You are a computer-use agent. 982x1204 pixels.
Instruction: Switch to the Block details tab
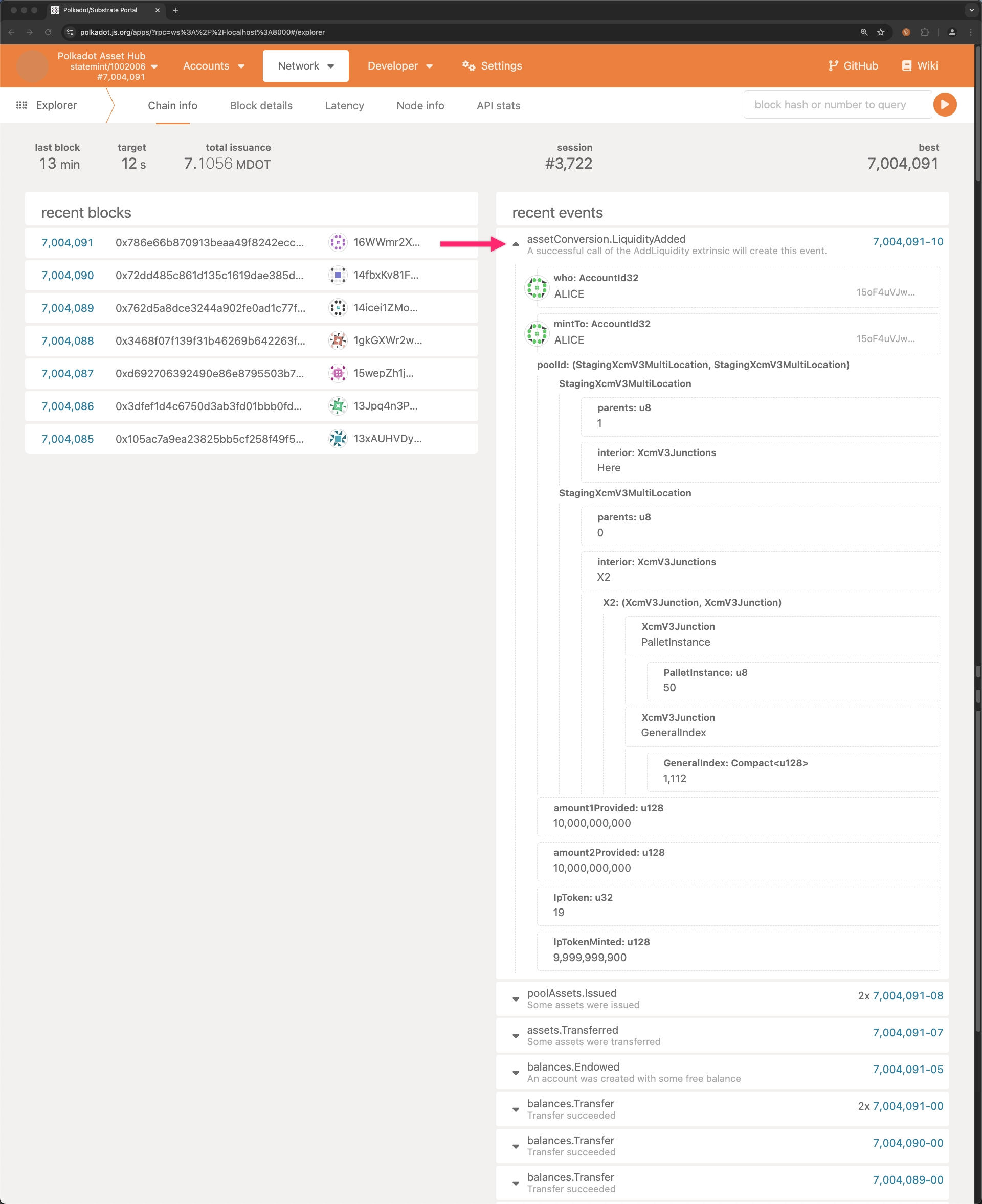(x=261, y=106)
